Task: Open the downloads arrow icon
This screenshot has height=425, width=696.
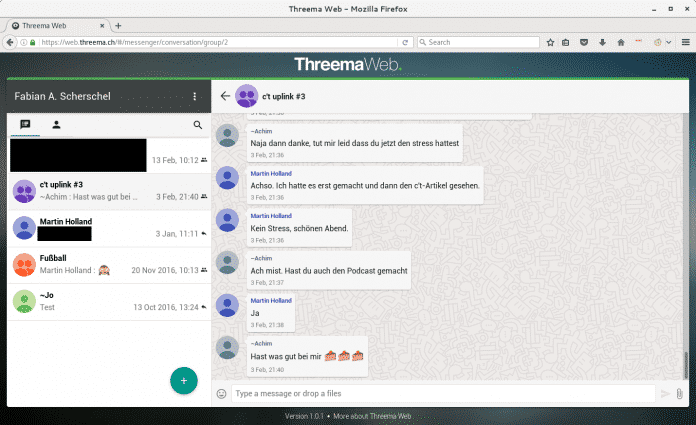Action: tap(602, 42)
